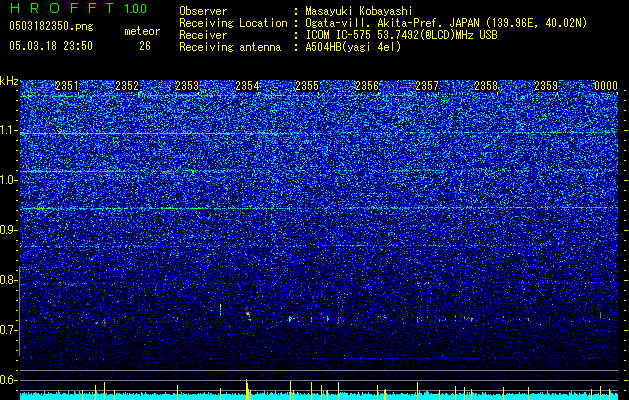Click the 0.8 kHz axis label

(9, 280)
